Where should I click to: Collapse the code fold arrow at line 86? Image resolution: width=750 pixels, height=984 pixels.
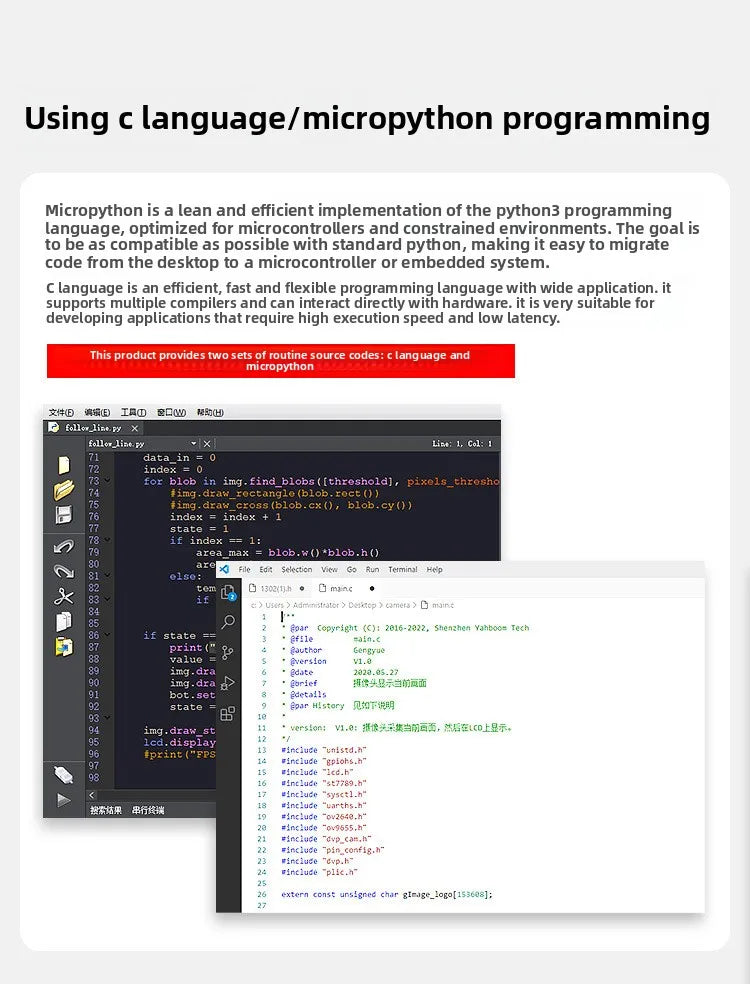107,635
